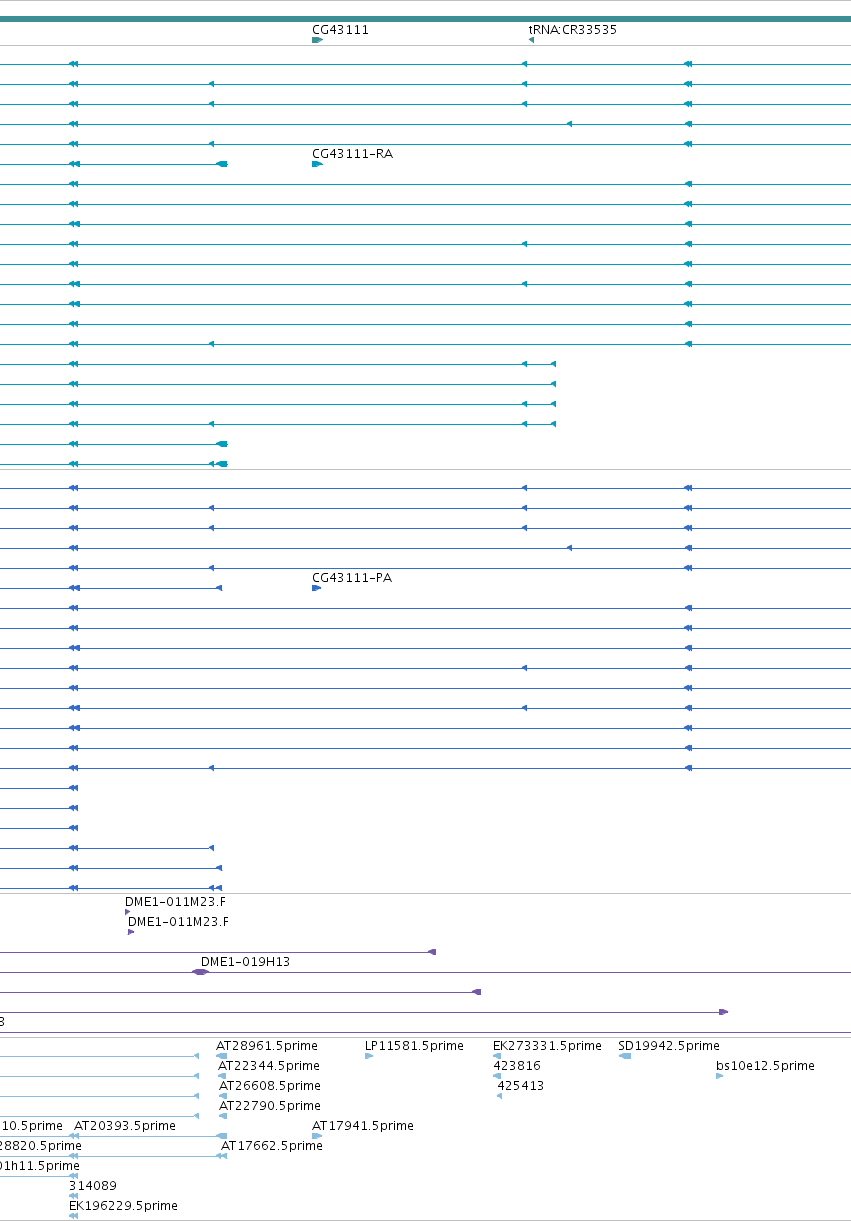
Task: Select the CG43111 gene arrow glyph
Action: (x=317, y=40)
